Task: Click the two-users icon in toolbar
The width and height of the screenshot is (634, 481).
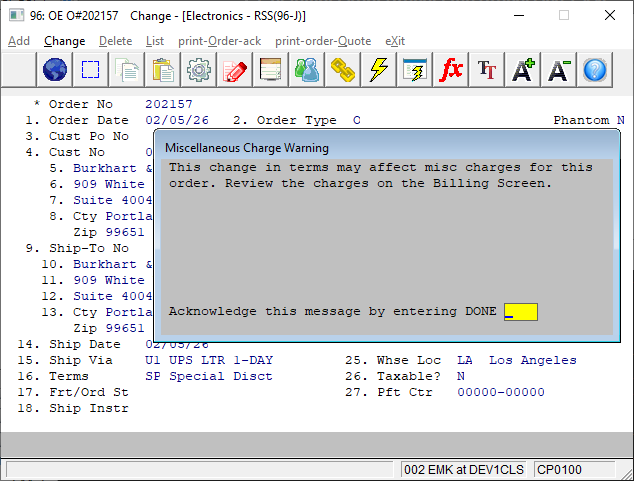Action: click(307, 70)
